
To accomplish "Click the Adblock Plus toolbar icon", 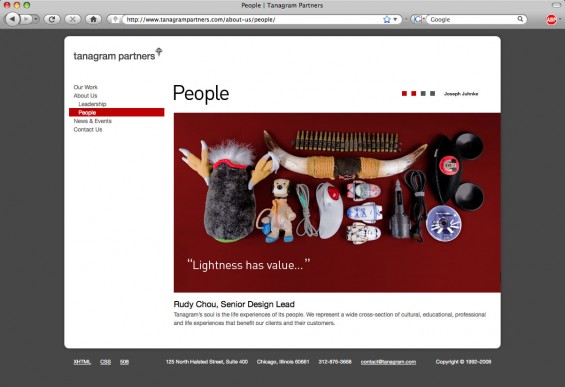I will click(551, 20).
